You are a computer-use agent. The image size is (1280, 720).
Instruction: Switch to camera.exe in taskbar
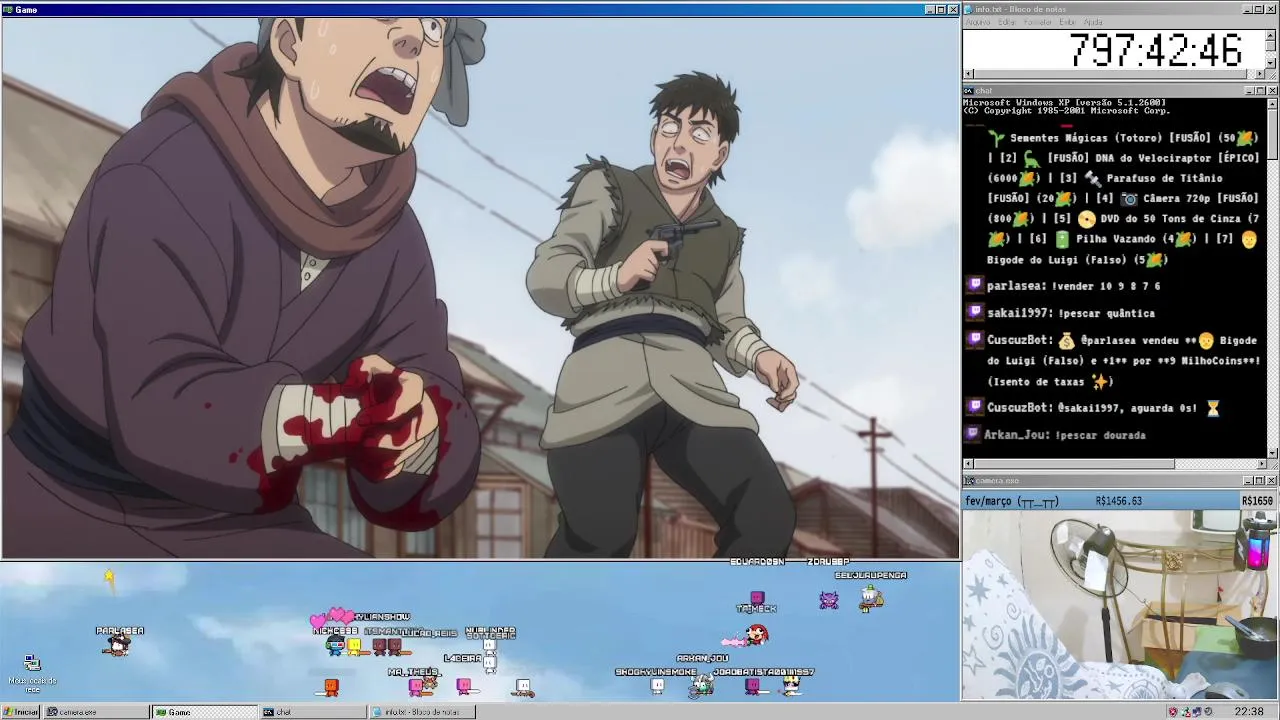coord(95,712)
